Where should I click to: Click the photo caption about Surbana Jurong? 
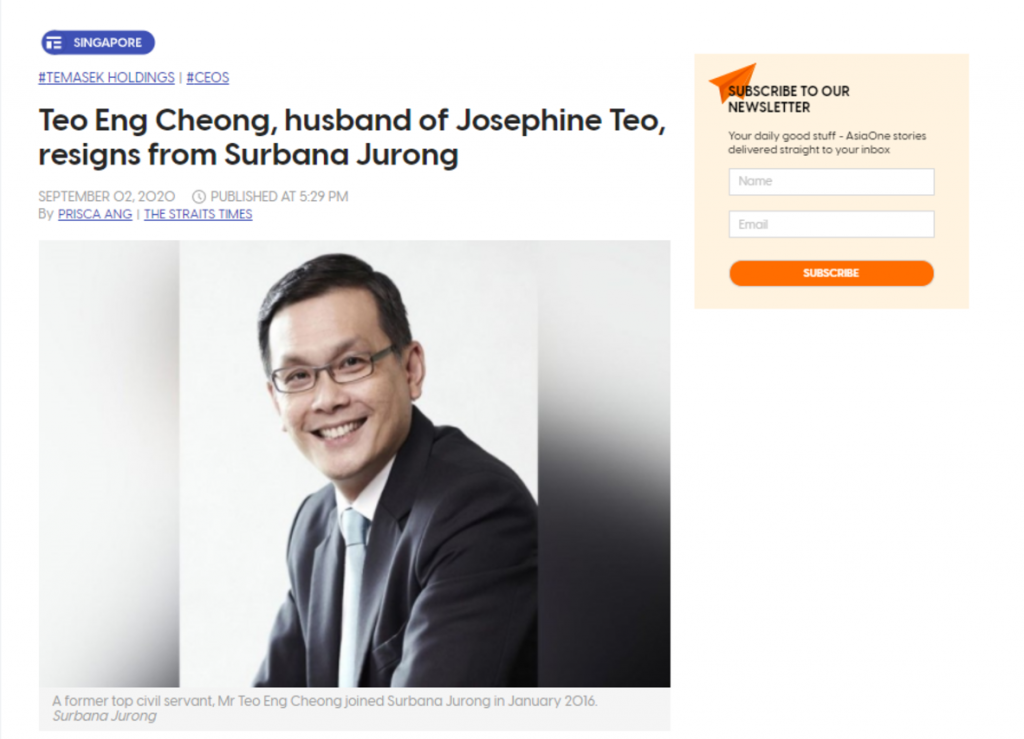(x=325, y=701)
